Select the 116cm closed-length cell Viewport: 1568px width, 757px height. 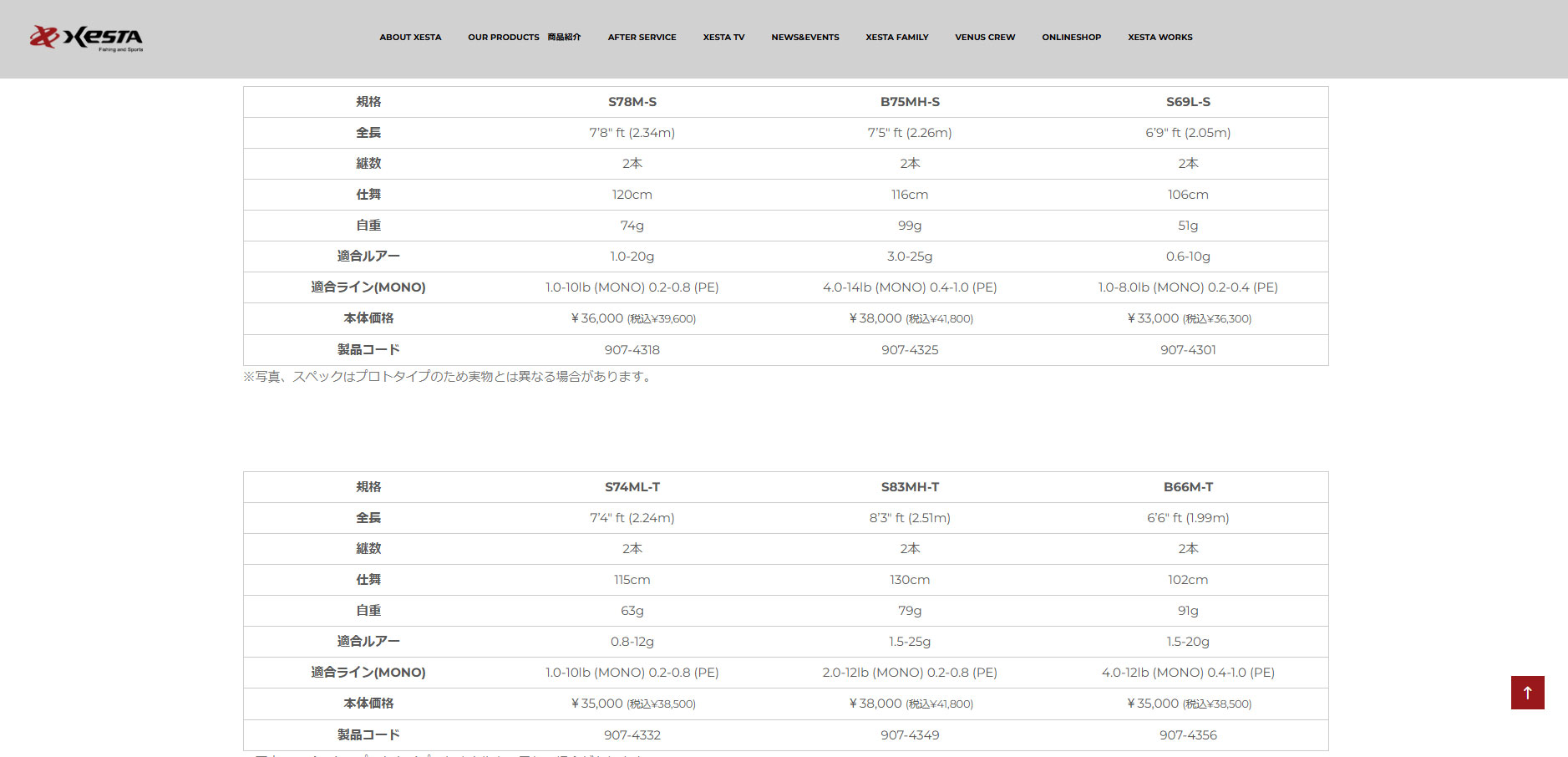point(910,195)
